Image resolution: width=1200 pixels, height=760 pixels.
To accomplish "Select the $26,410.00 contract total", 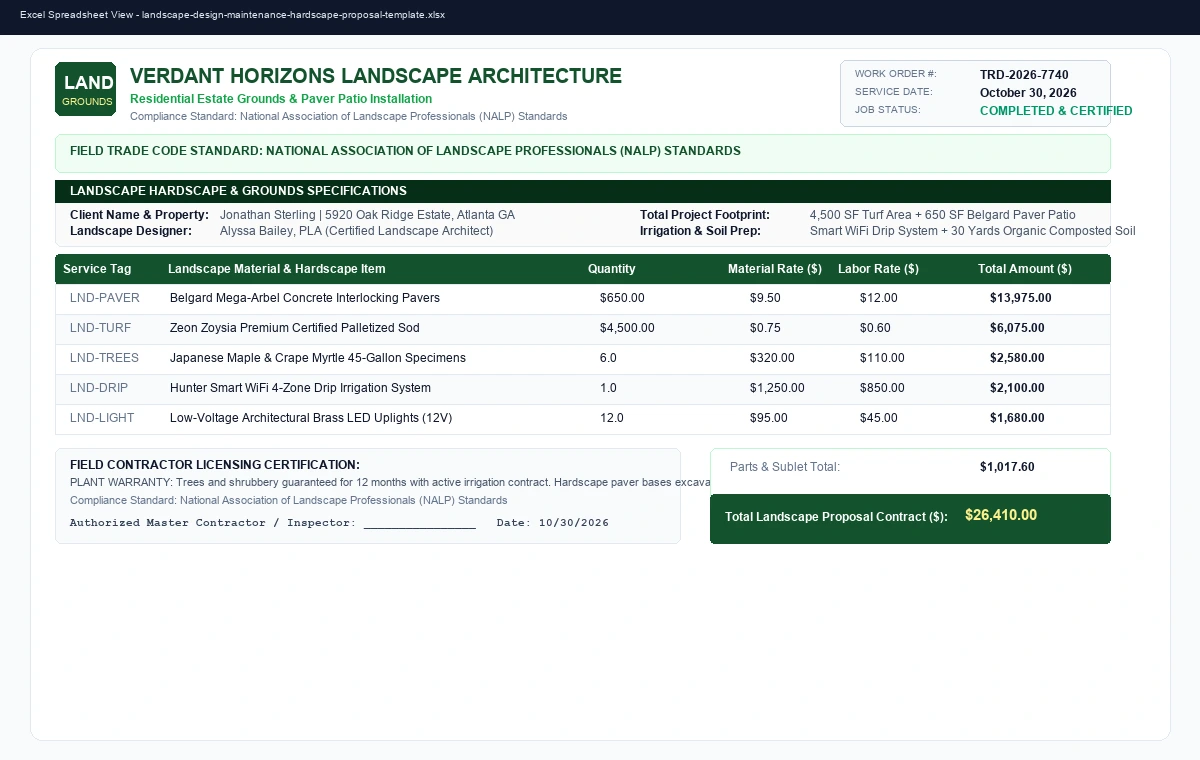I will coord(1001,515).
